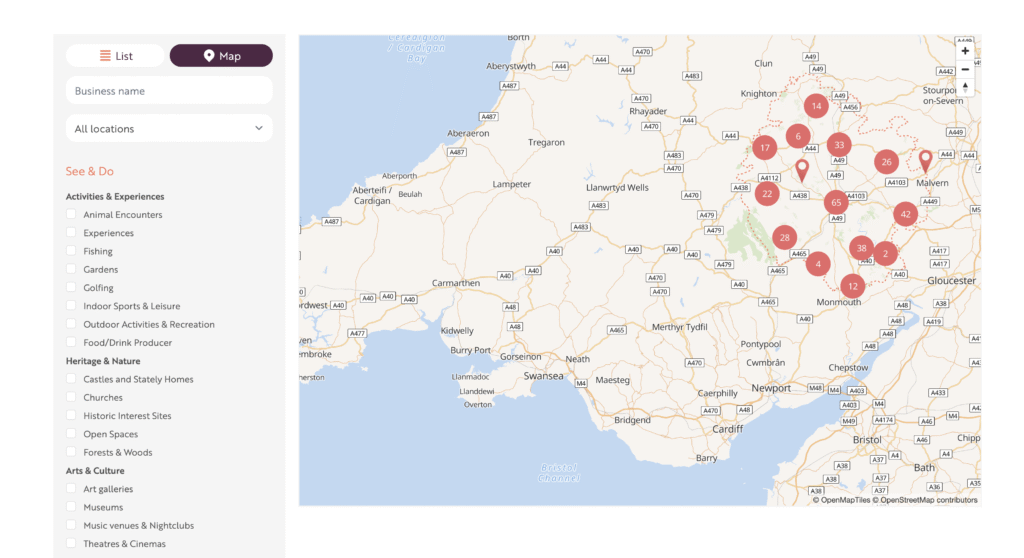Check Castles and Stately Homes filter
1024x558 pixels.
click(x=71, y=379)
